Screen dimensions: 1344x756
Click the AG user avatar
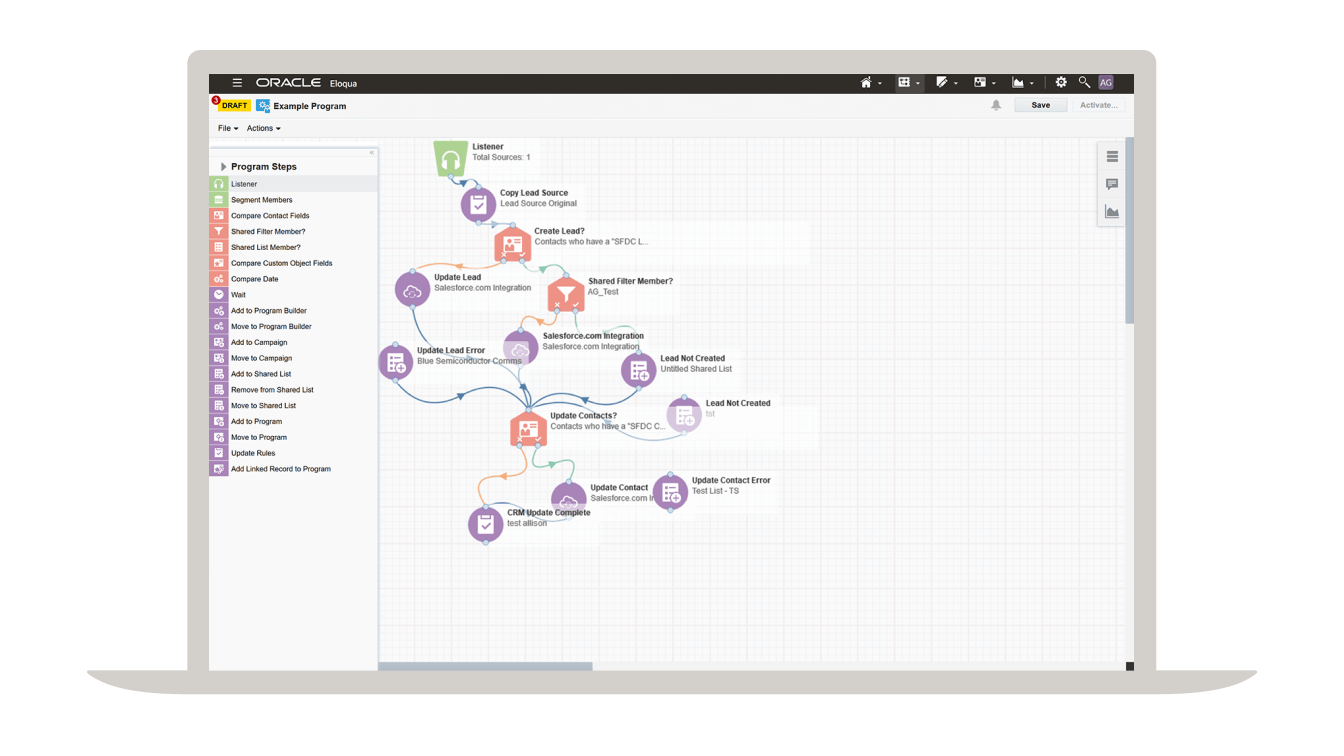(1107, 82)
